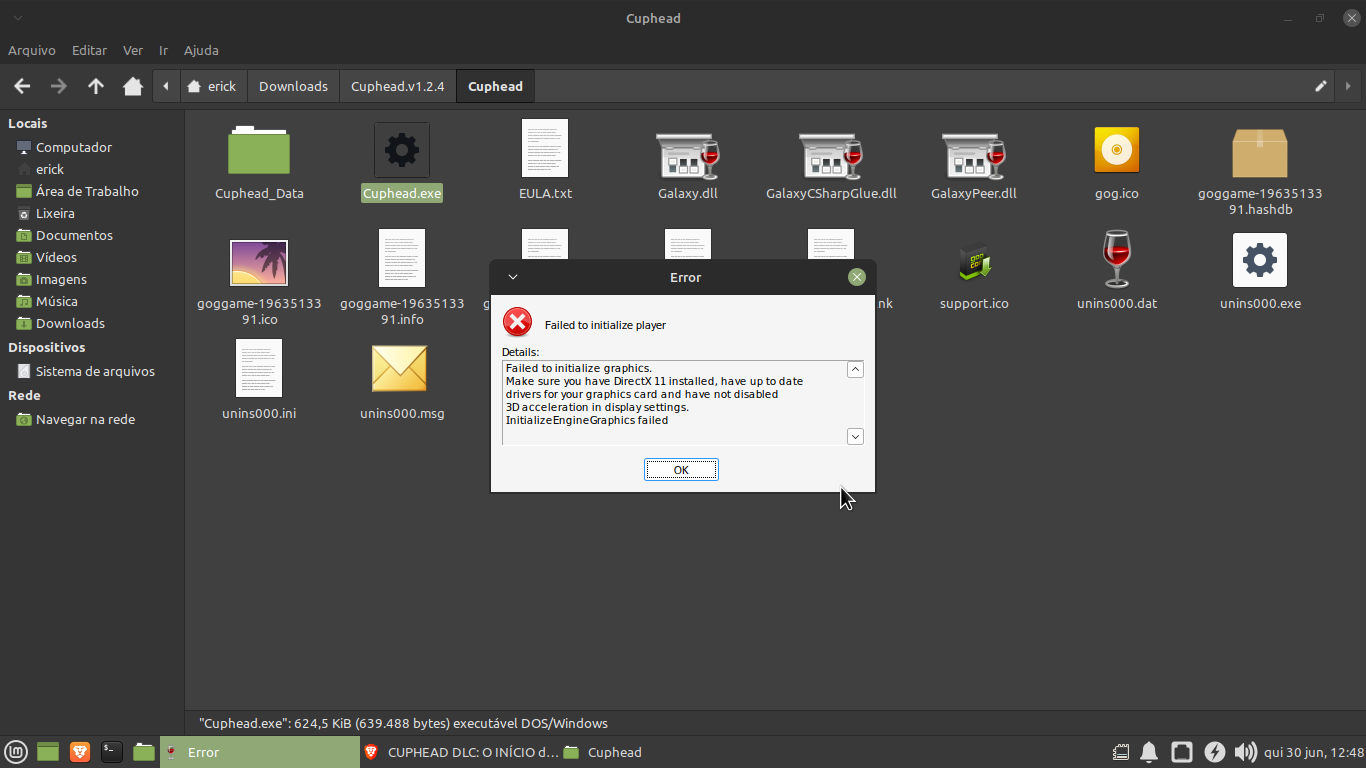Open the Ir menu
Viewport: 1366px width, 768px height.
click(x=163, y=50)
